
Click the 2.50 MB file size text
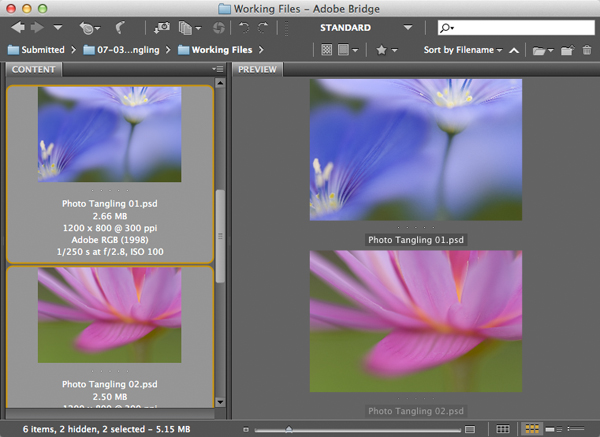109,397
